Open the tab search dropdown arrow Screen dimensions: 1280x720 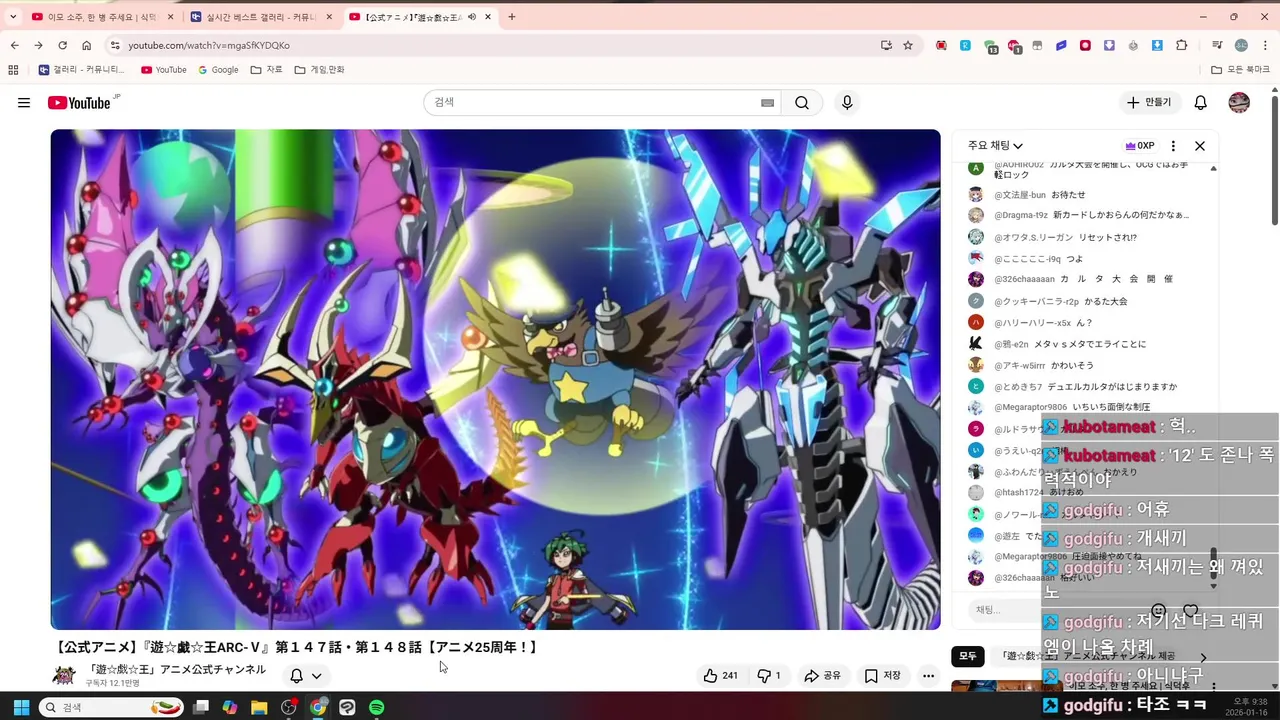[x=13, y=16]
